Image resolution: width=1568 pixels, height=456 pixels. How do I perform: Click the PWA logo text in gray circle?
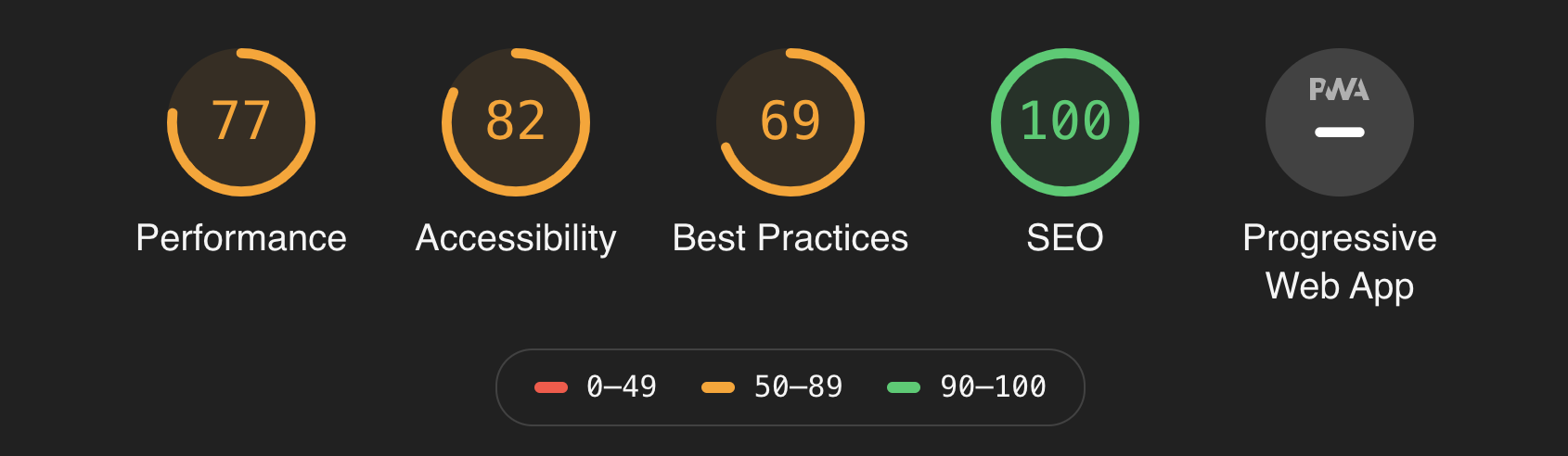(1339, 89)
